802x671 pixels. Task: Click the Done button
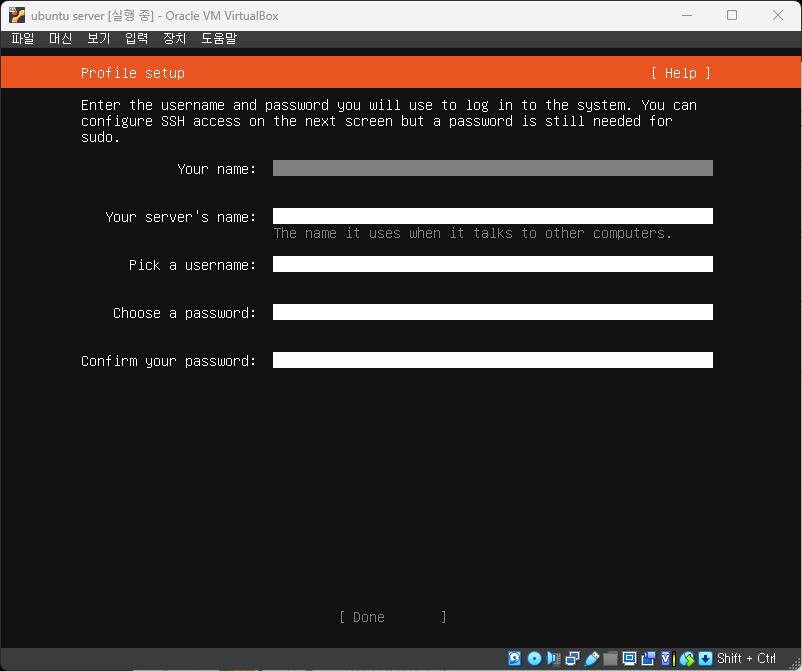[393, 617]
